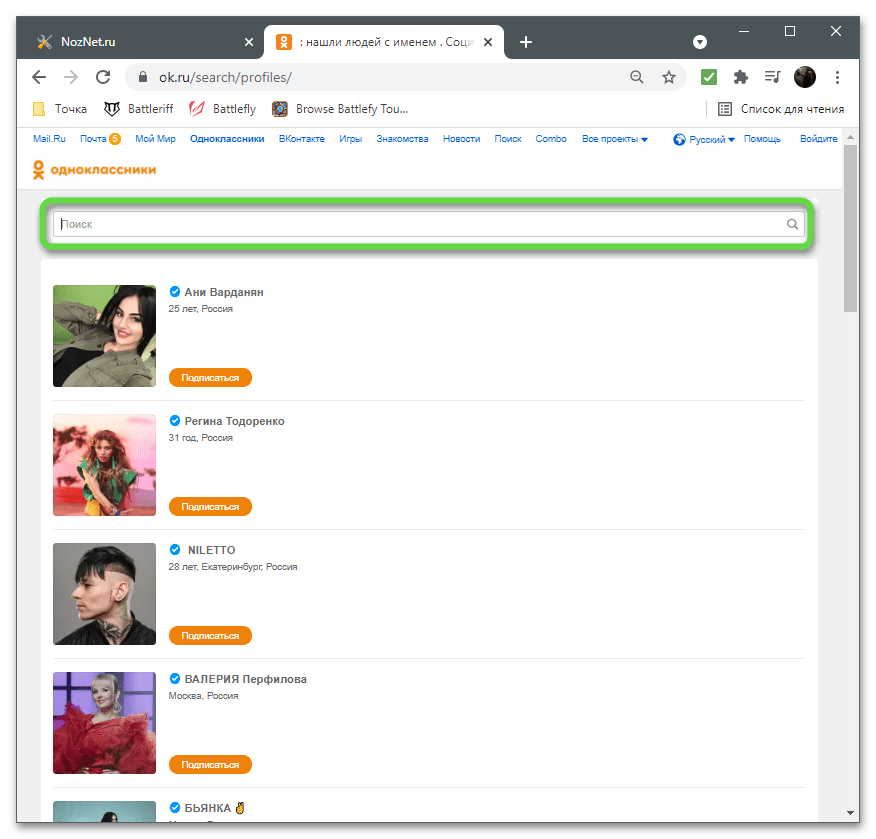Open a new browser tab
The width and height of the screenshot is (876, 839).
(526, 42)
